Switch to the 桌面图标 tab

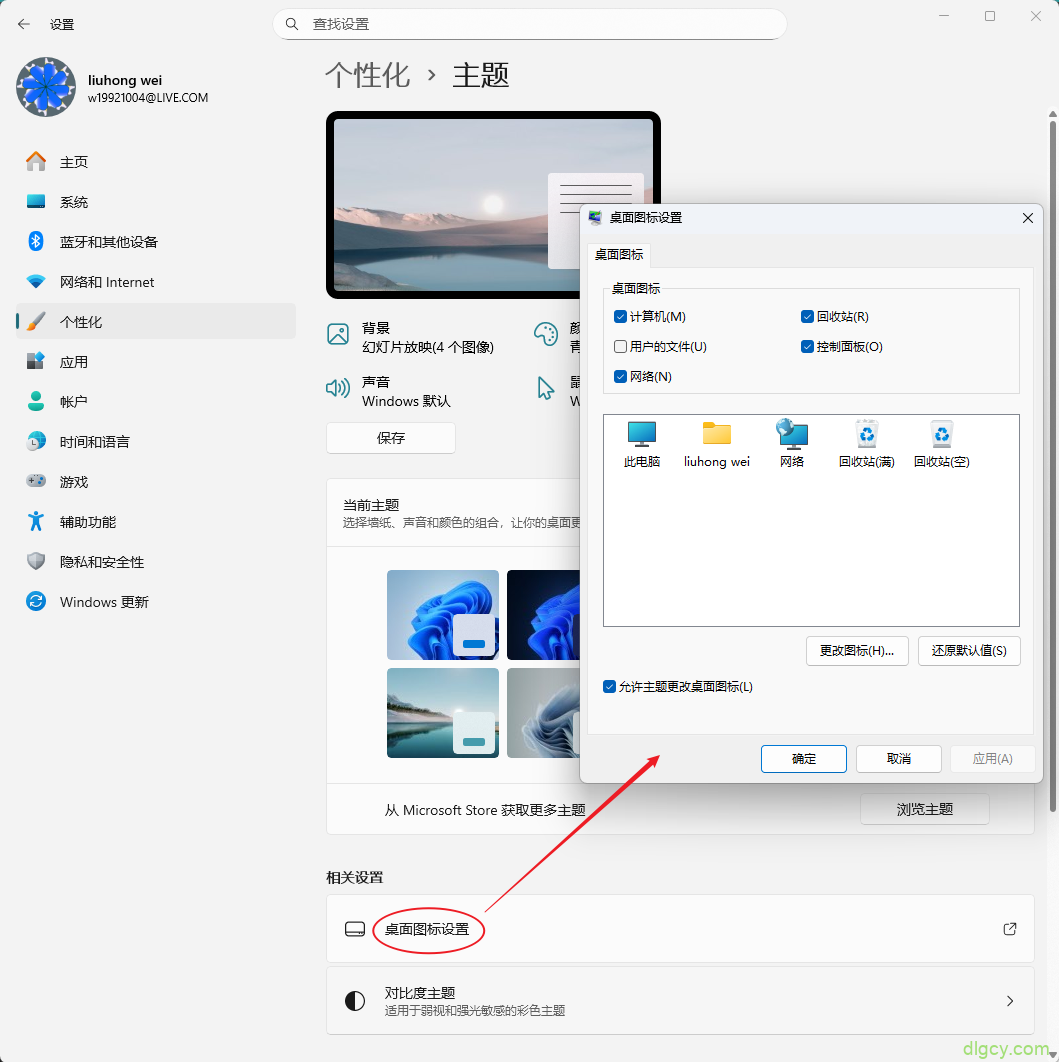point(619,255)
